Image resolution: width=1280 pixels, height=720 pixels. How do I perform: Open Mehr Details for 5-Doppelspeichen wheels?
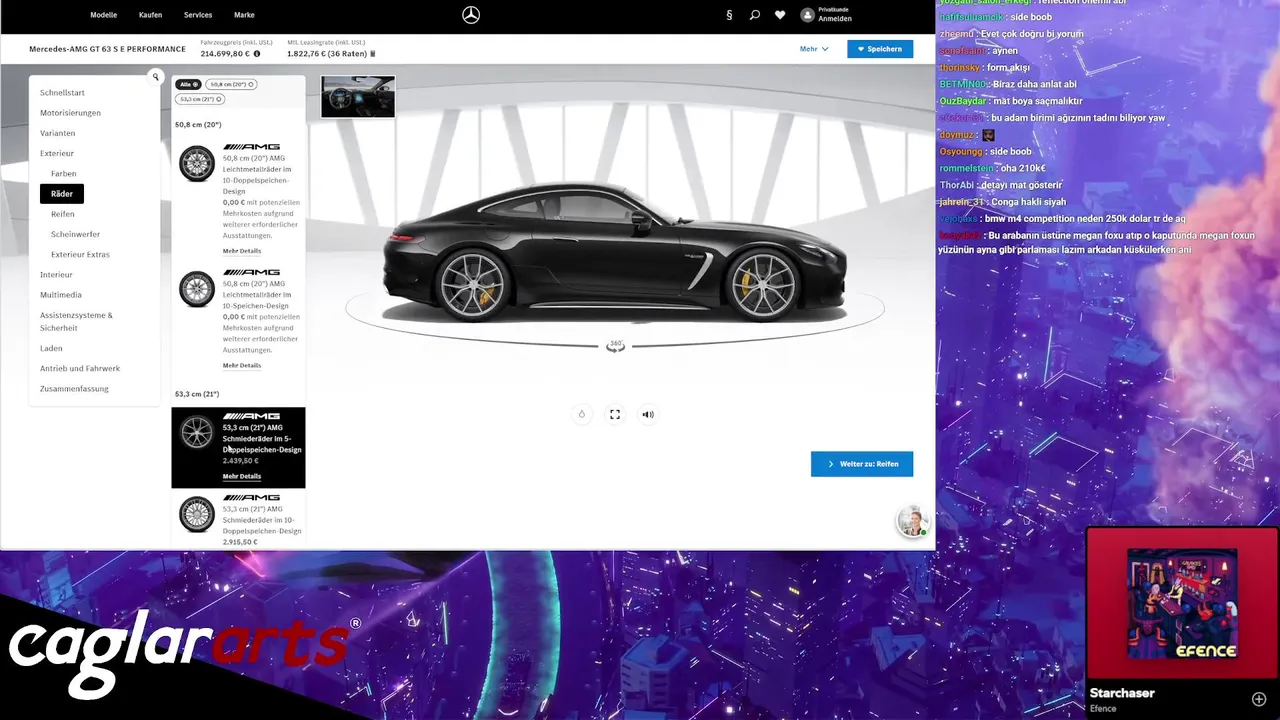[241, 476]
